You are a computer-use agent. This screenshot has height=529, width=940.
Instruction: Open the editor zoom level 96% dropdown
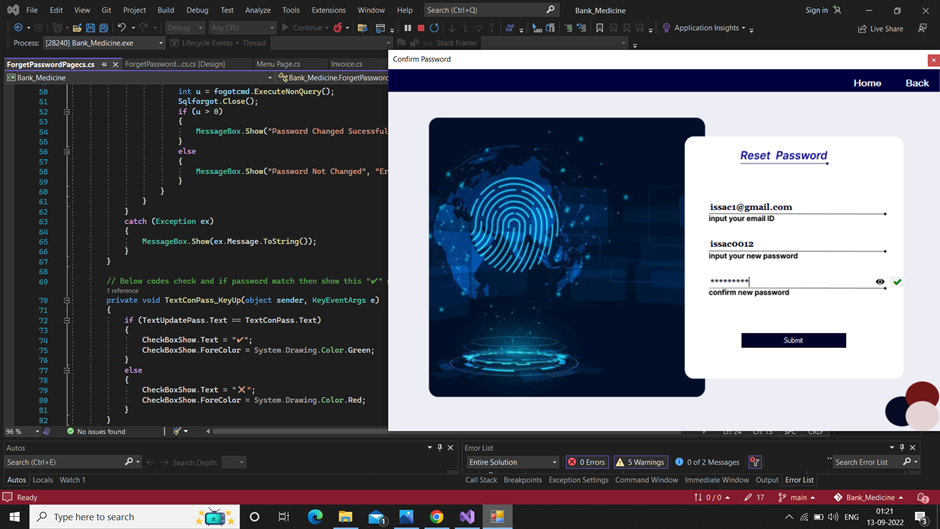[37, 432]
